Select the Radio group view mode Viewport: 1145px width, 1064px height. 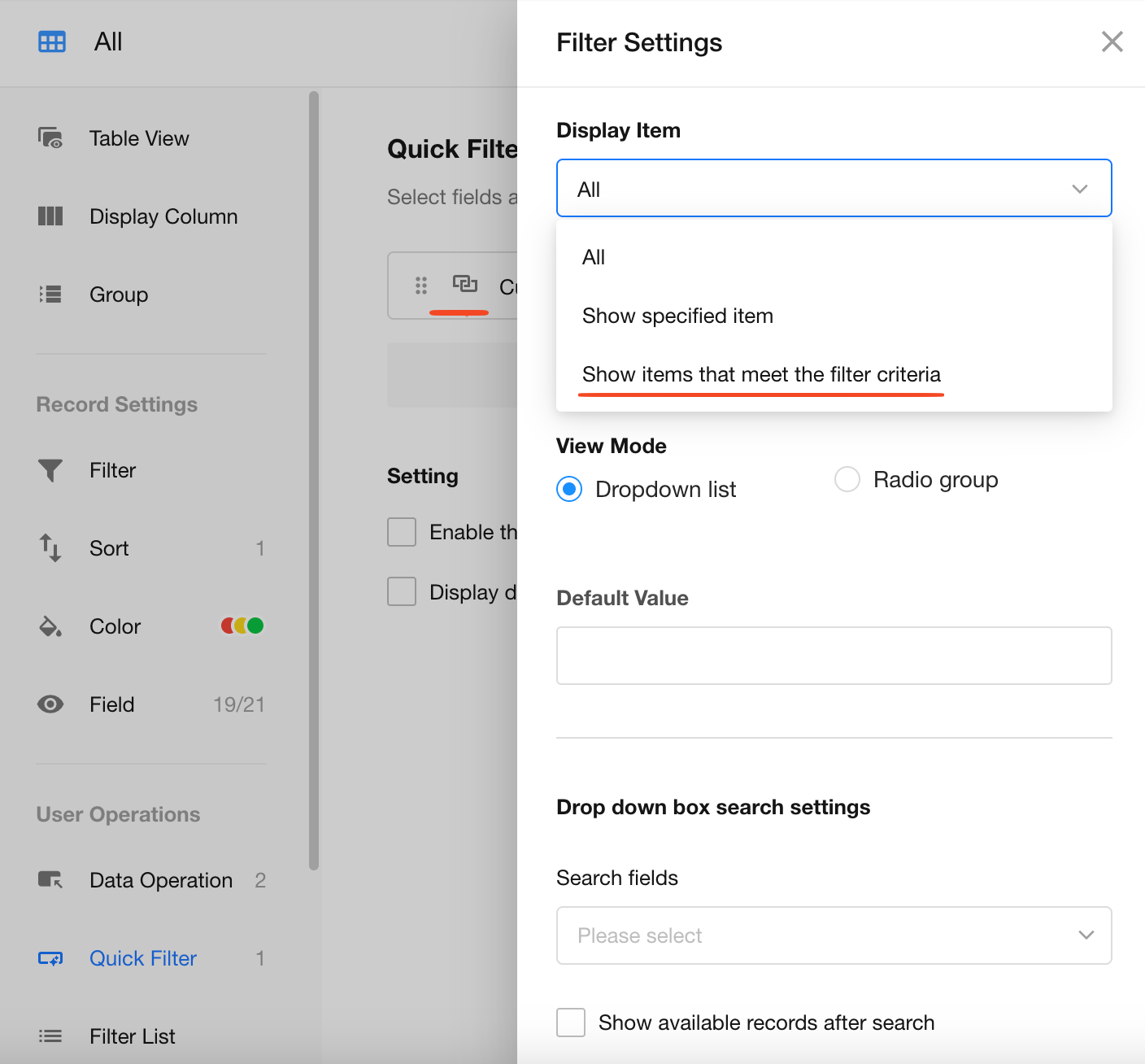pyautogui.click(x=847, y=480)
